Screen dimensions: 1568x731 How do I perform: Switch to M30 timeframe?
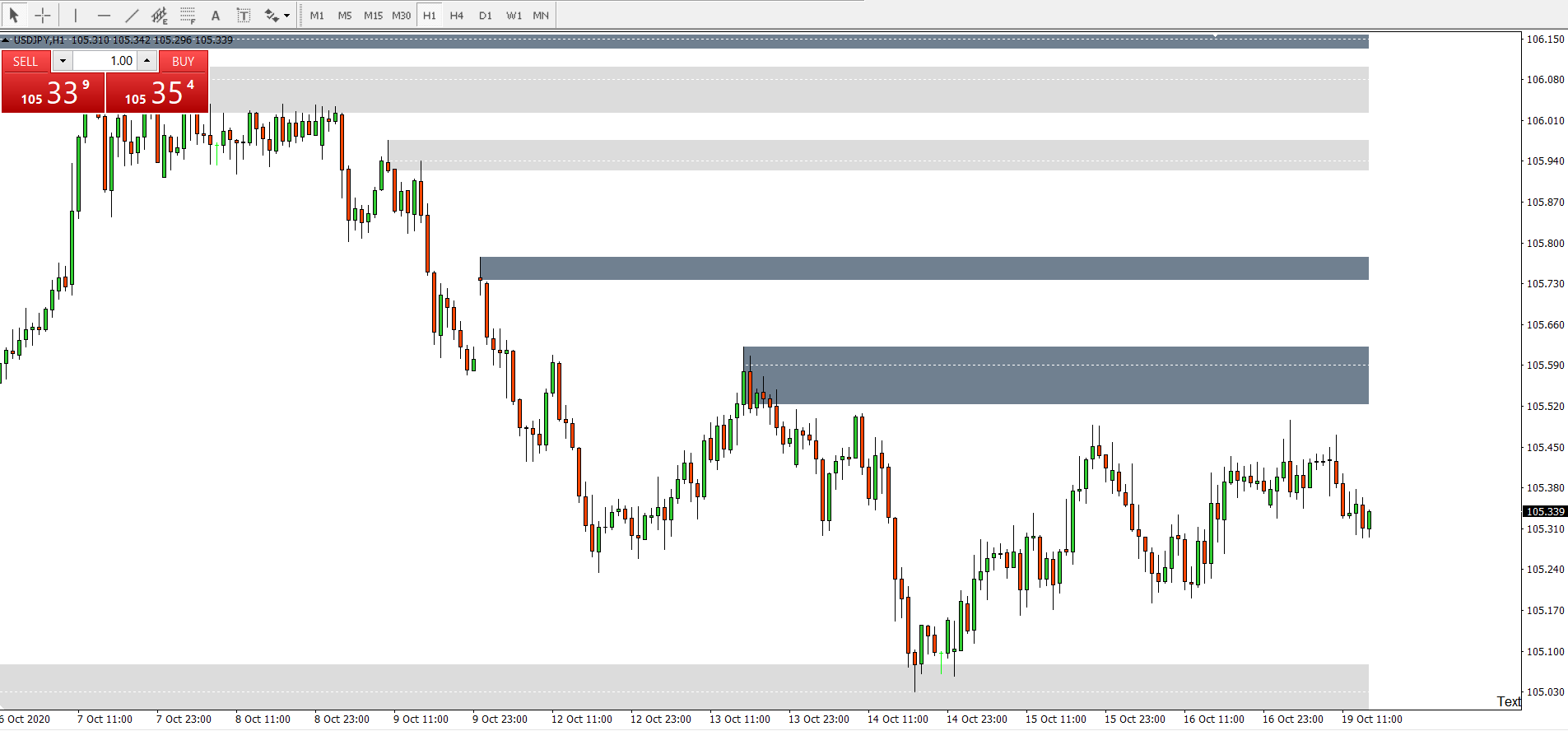(x=401, y=16)
